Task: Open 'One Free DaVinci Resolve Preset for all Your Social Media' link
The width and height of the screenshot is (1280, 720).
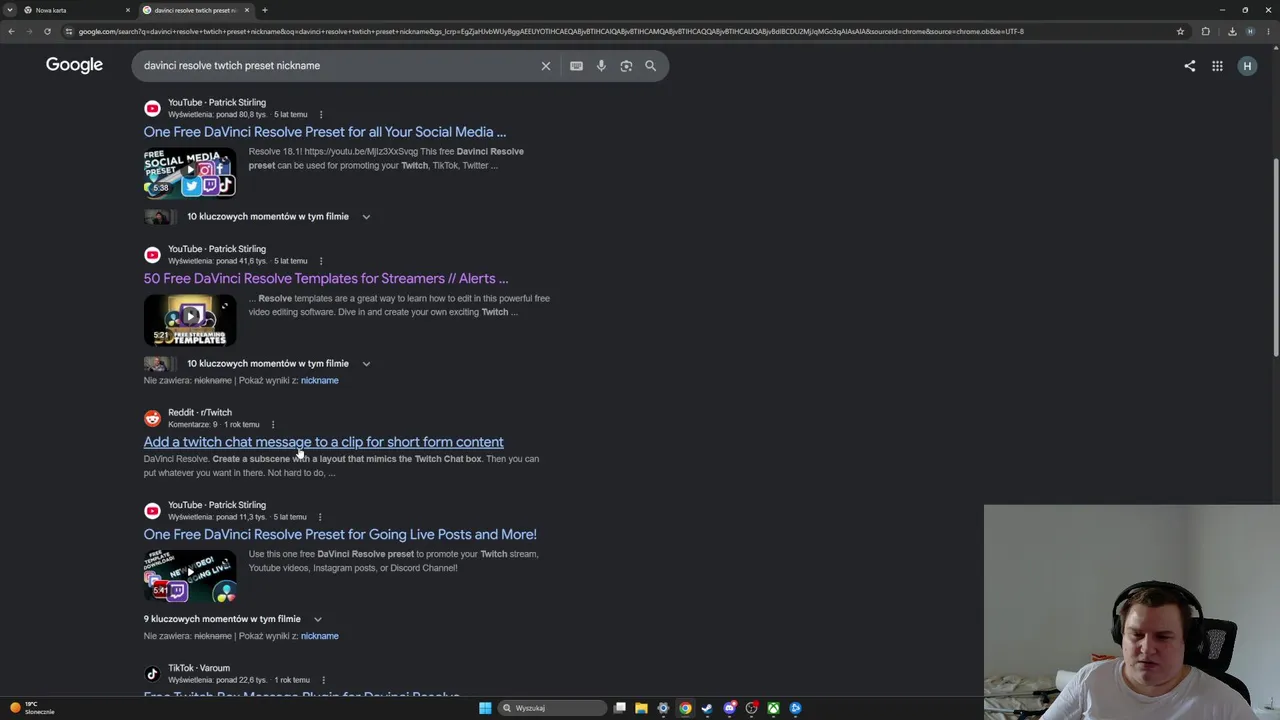Action: [x=325, y=132]
